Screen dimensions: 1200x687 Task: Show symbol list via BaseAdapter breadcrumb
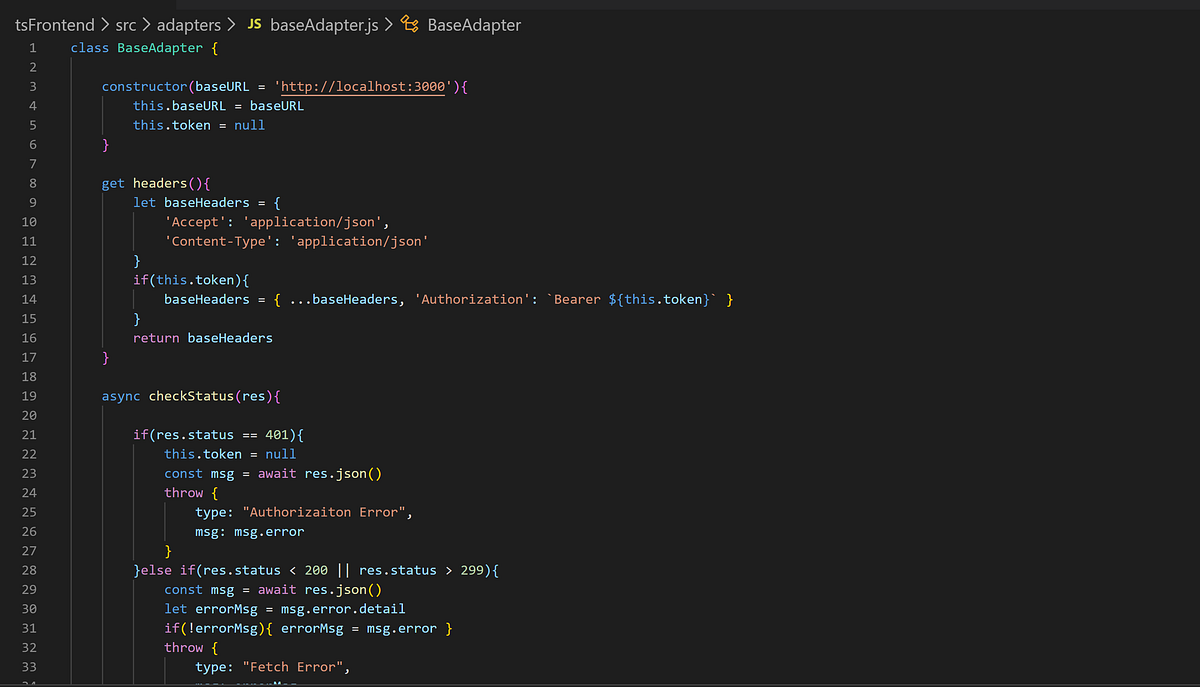click(474, 25)
